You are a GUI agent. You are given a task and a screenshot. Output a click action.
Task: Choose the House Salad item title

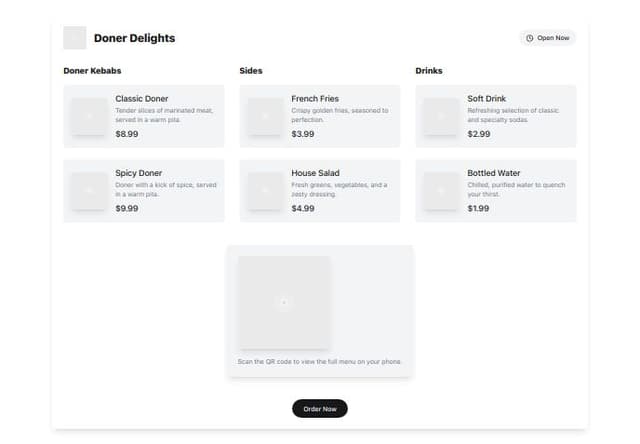tap(316, 173)
